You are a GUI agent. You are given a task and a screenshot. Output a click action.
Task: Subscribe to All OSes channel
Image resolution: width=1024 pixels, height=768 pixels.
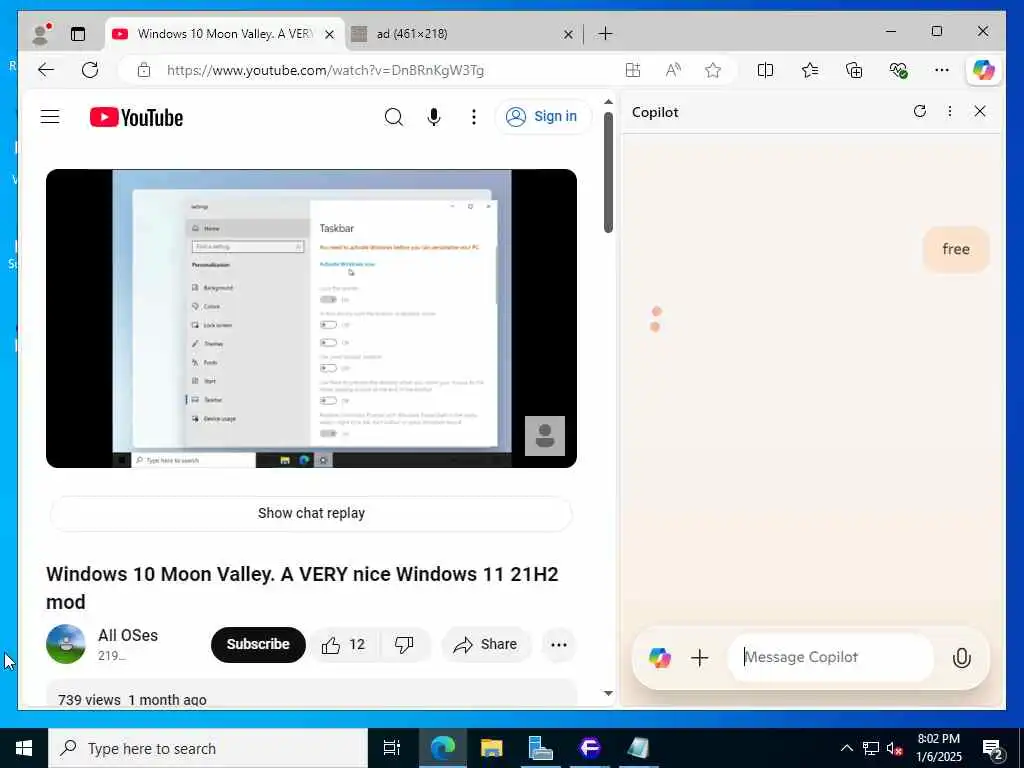[258, 645]
